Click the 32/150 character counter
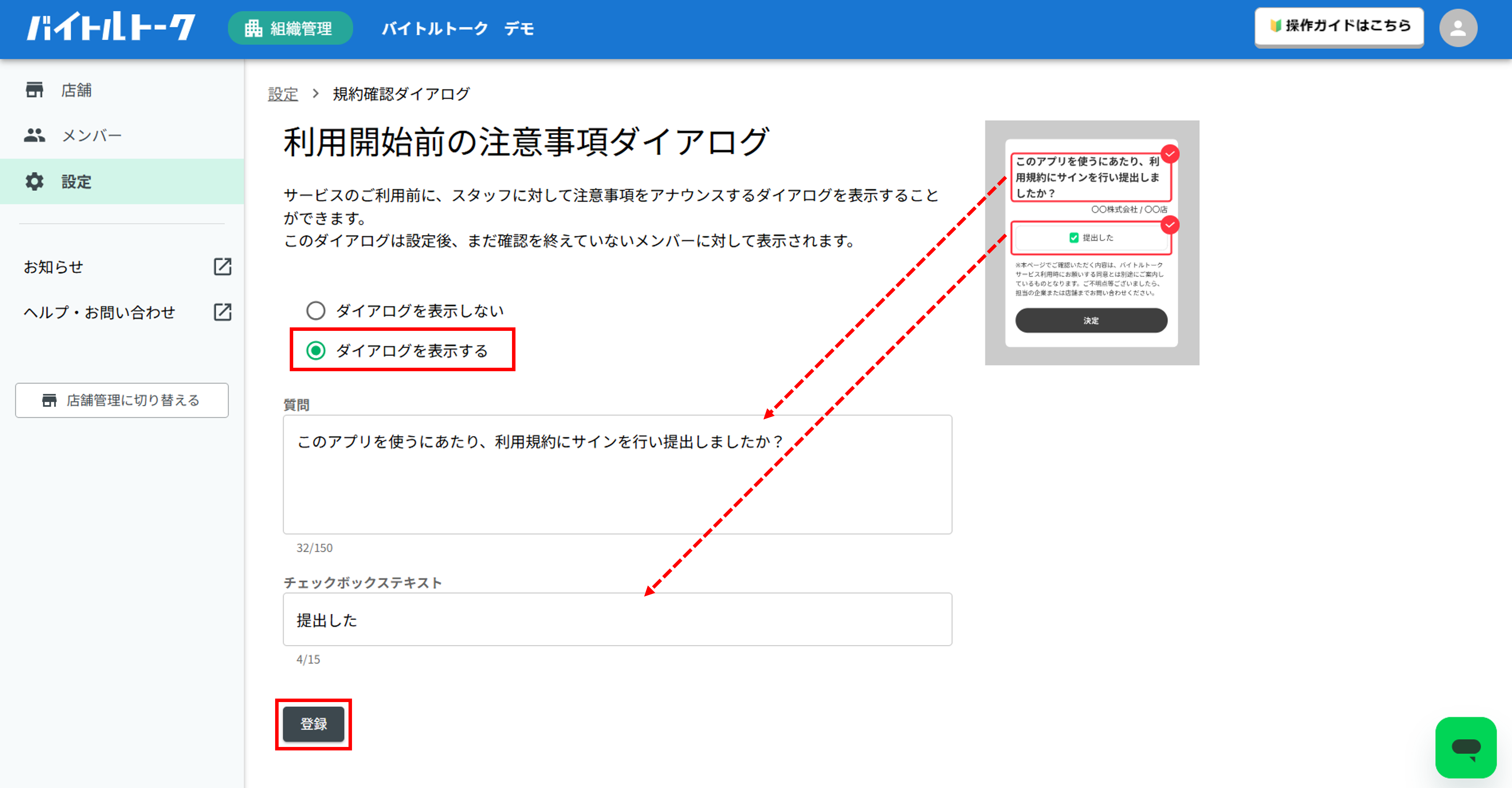Image resolution: width=1512 pixels, height=788 pixels. tap(314, 548)
